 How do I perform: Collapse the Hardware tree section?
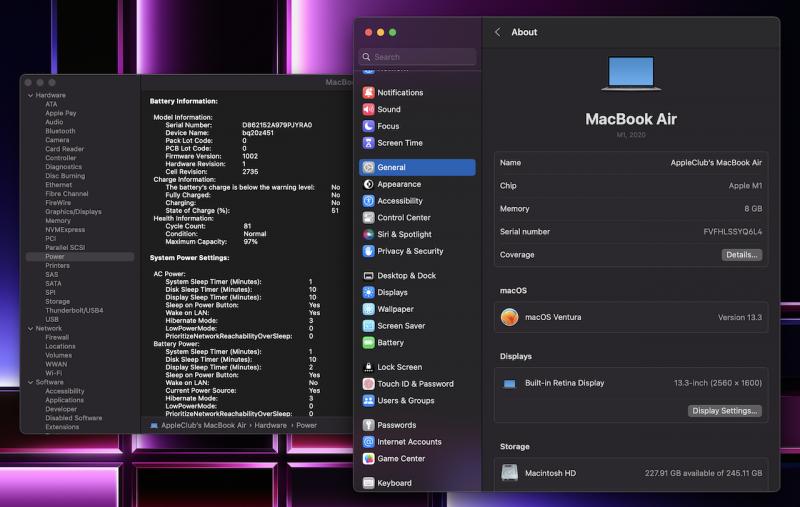tap(31, 95)
